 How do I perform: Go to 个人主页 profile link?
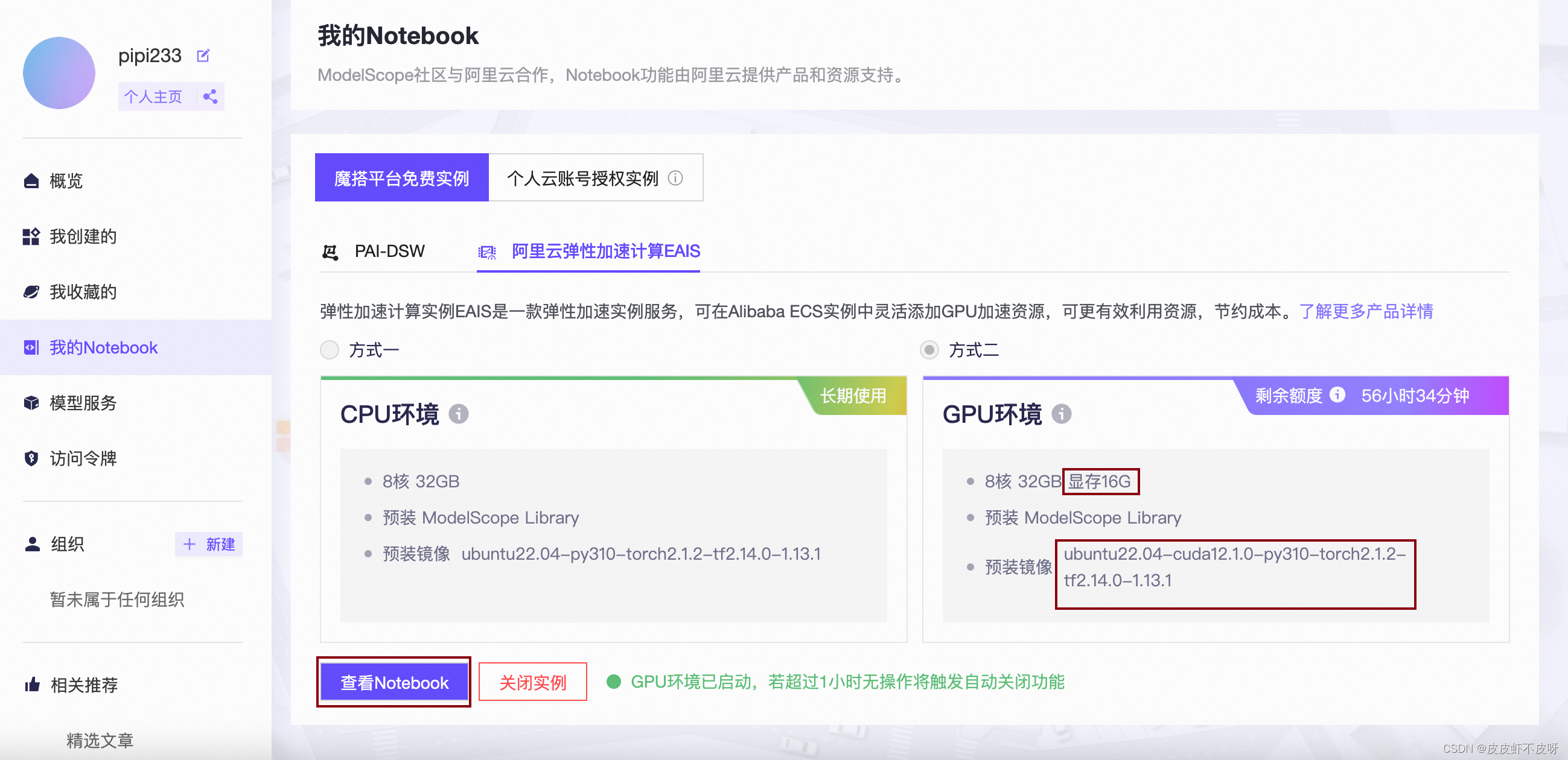(153, 97)
